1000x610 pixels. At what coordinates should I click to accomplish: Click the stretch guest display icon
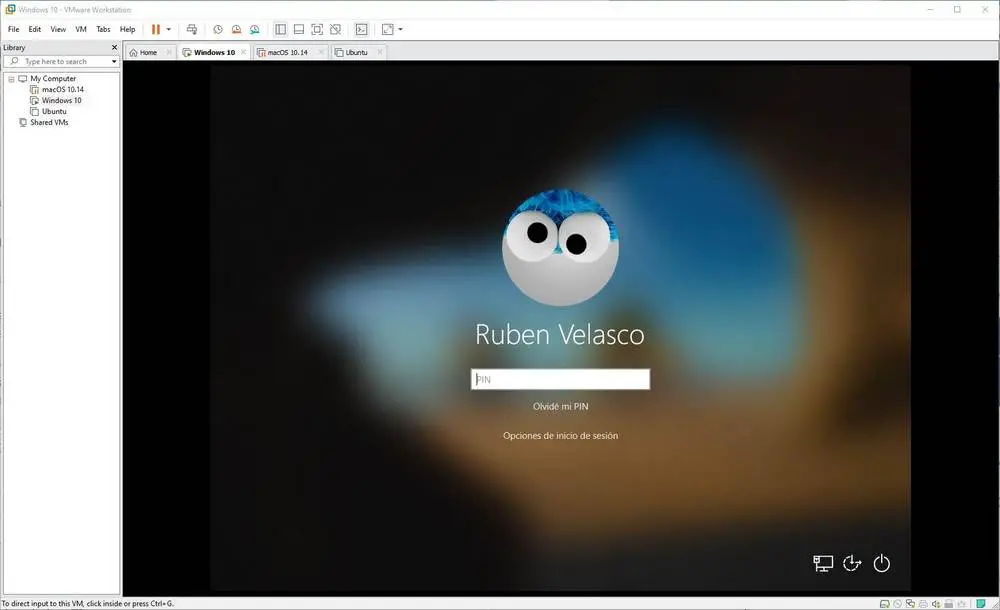(x=388, y=29)
